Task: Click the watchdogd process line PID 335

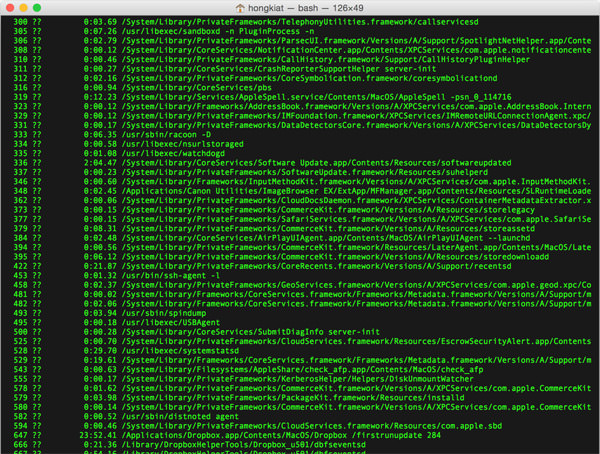Action: (x=119, y=154)
